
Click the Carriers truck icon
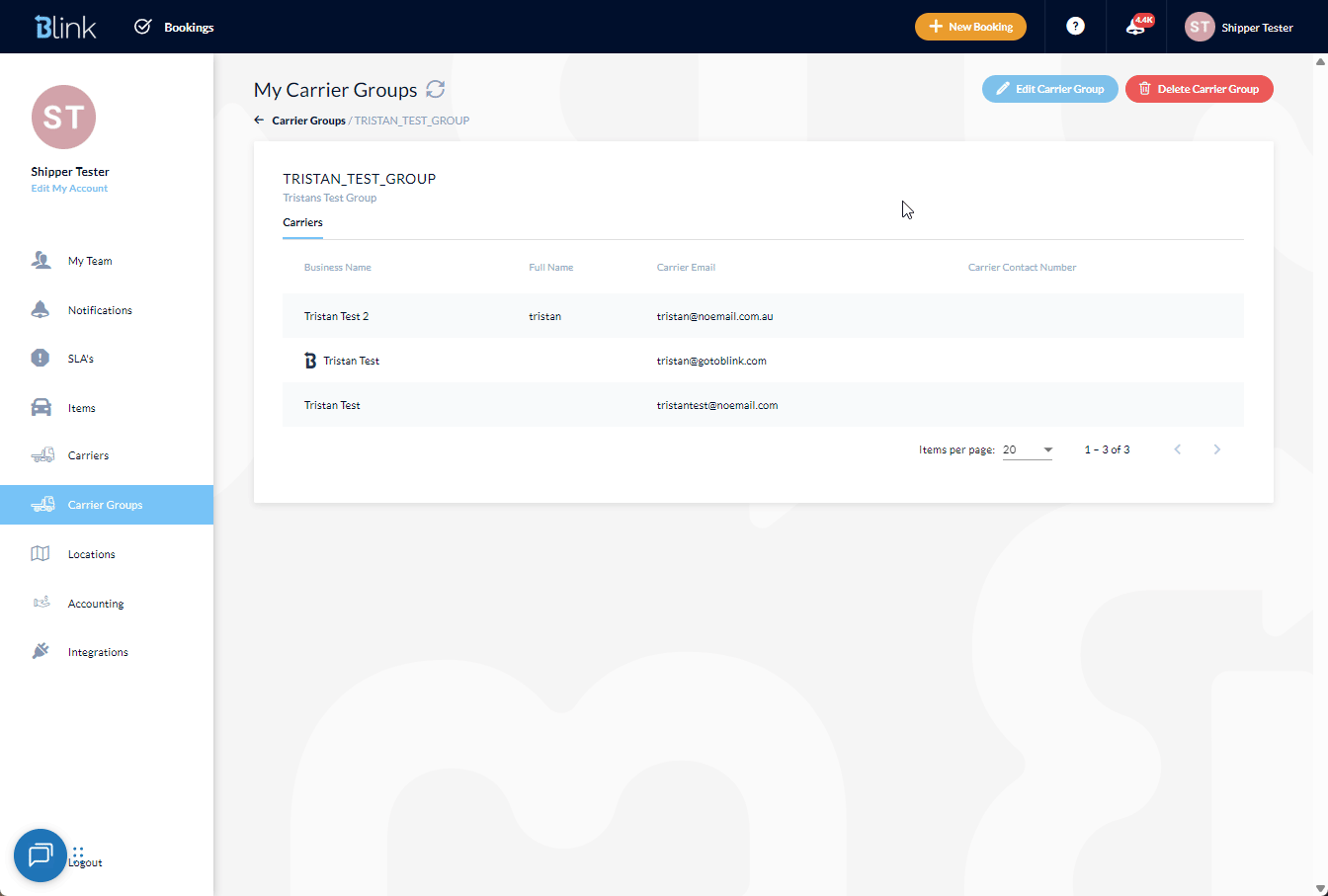pyautogui.click(x=41, y=455)
